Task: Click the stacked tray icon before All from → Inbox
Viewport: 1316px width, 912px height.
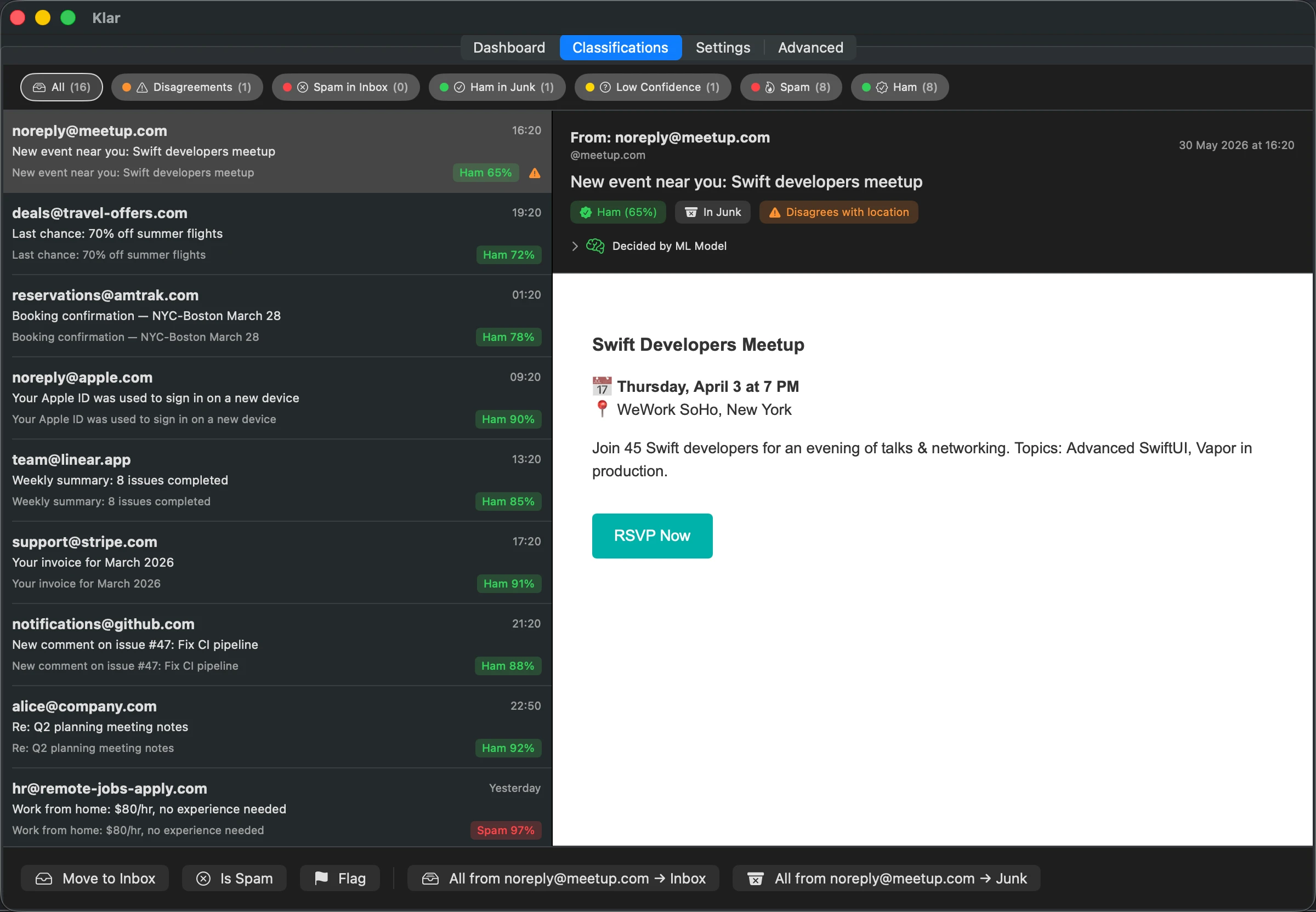Action: coord(430,878)
